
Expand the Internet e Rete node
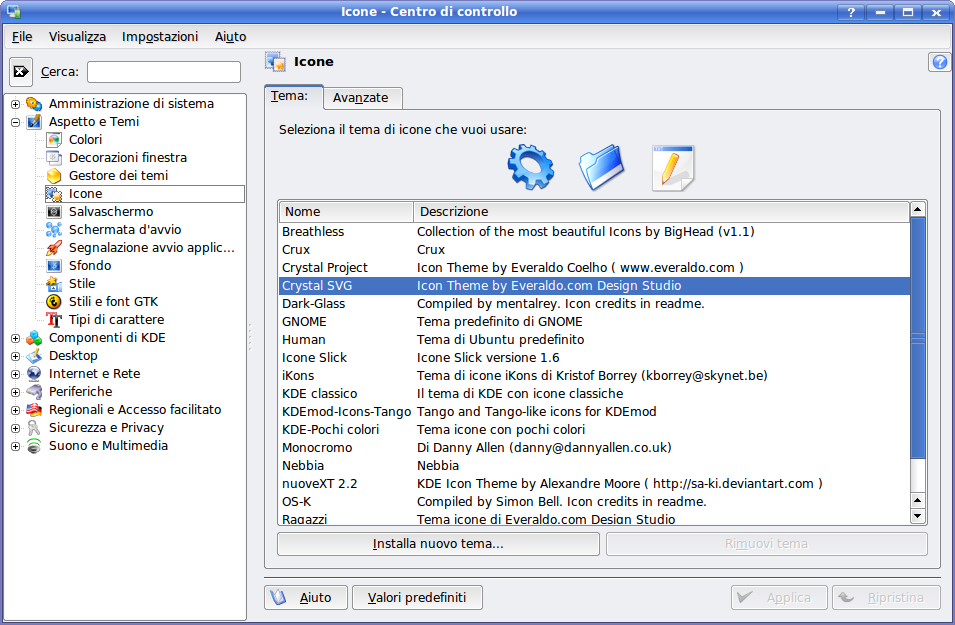[15, 374]
